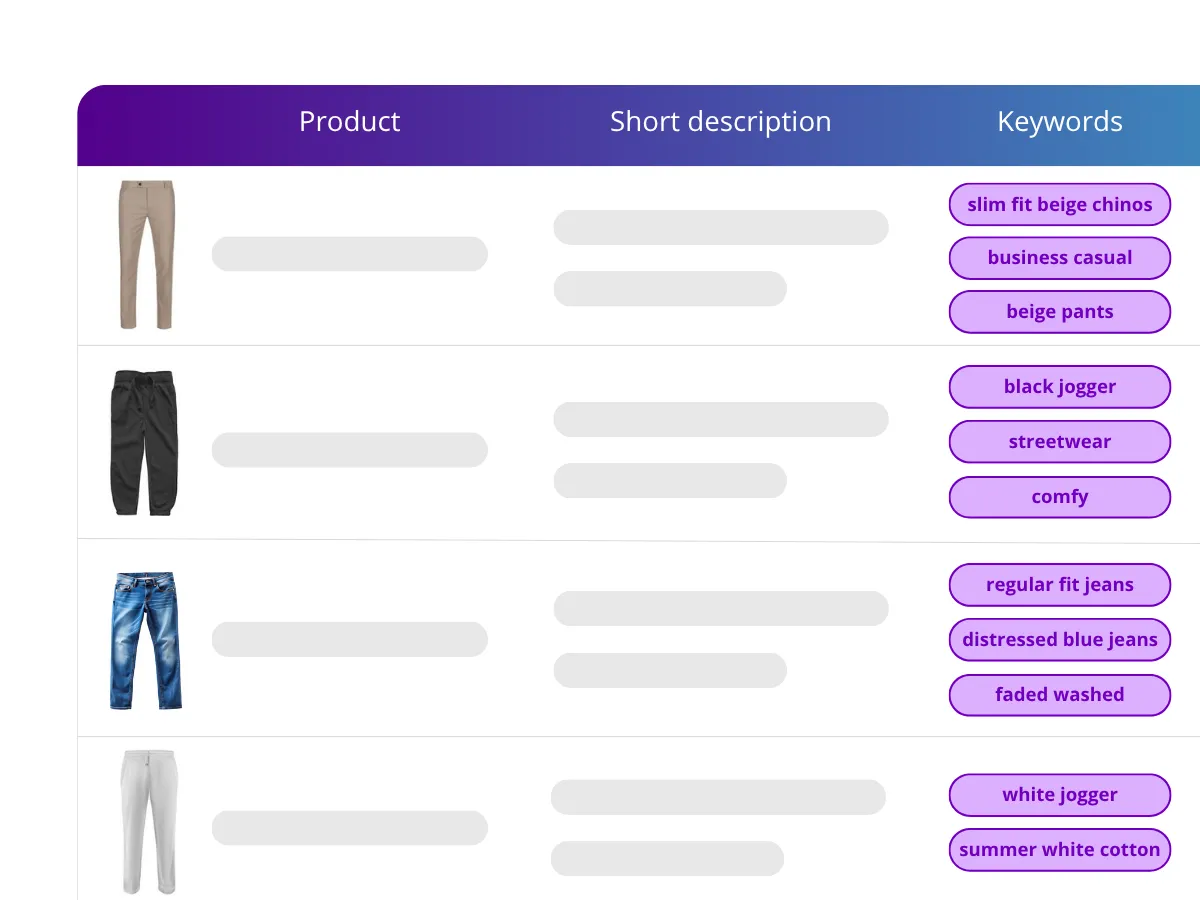The width and height of the screenshot is (1200, 900).
Task: Select the "summer white cotton" keyword tag
Action: 1059,850
